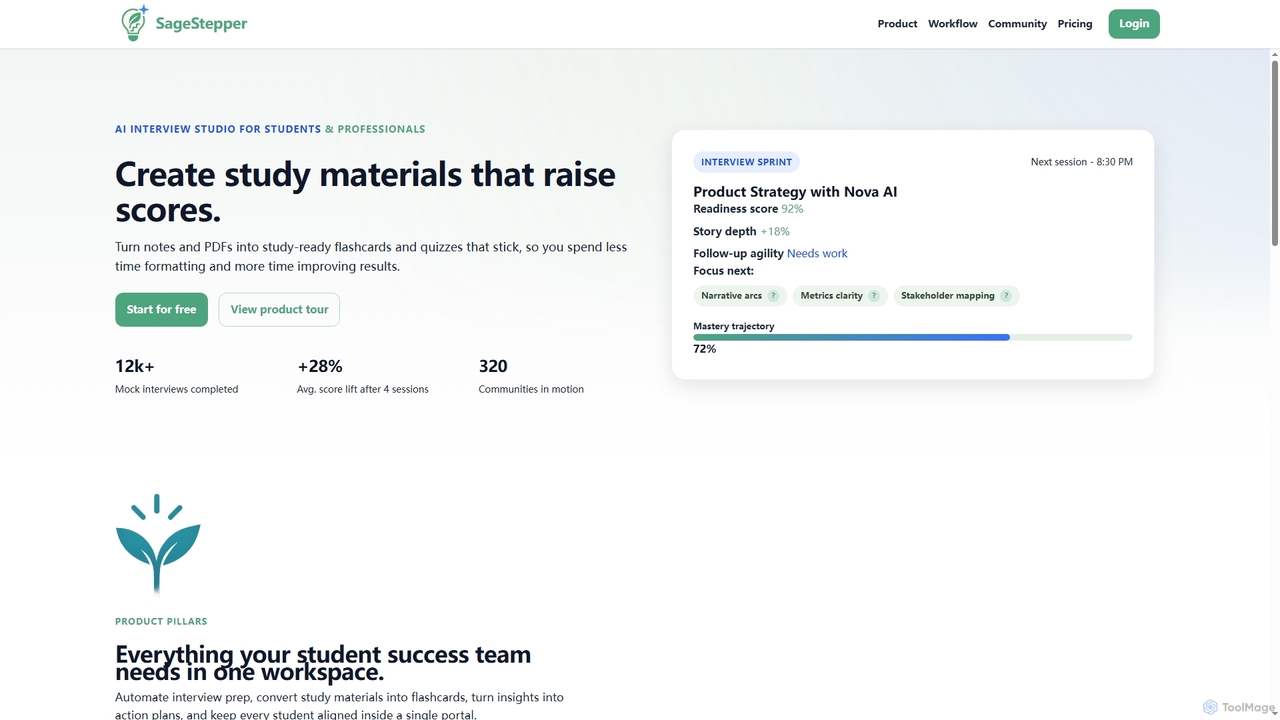Click 'AI INTERVIEW STUDIO FOR STUDENTS' tagline
The height and width of the screenshot is (720, 1280).
pyautogui.click(x=218, y=129)
